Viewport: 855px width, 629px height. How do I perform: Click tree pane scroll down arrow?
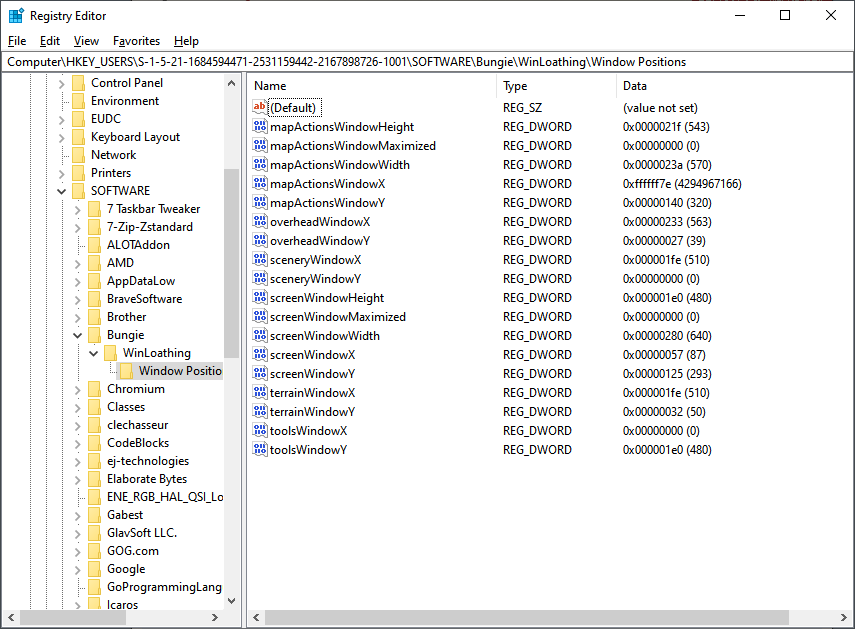tap(231, 601)
